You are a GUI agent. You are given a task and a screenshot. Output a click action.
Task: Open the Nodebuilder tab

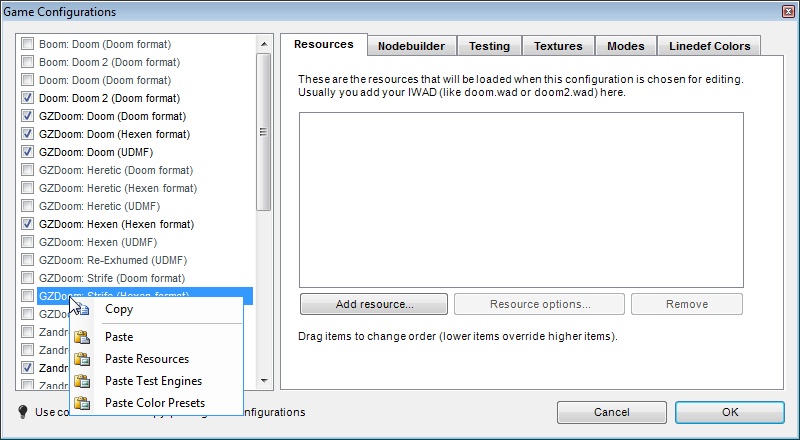pos(411,46)
